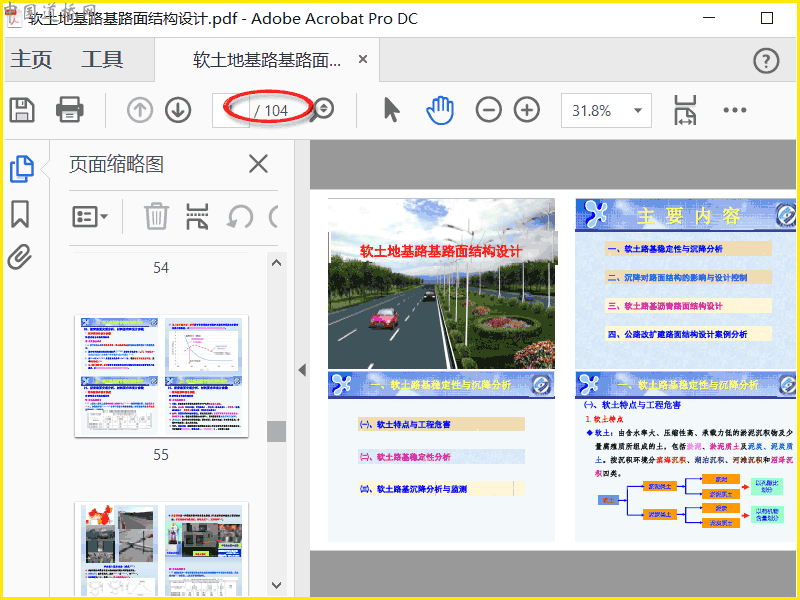
Task: Click the thumbnail scrollbar up arrow
Action: point(277,263)
